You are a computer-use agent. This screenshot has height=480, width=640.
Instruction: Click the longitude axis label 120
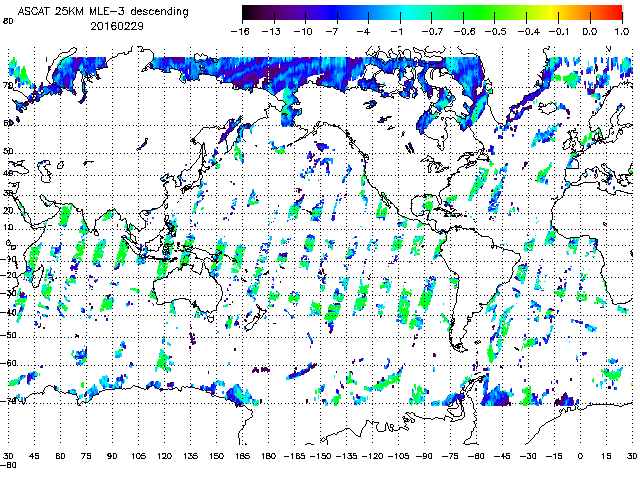tap(164, 456)
